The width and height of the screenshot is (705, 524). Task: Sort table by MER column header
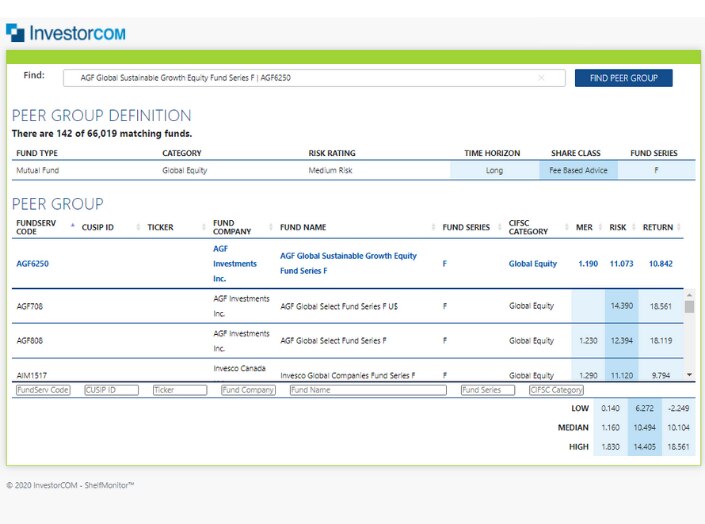pos(584,227)
